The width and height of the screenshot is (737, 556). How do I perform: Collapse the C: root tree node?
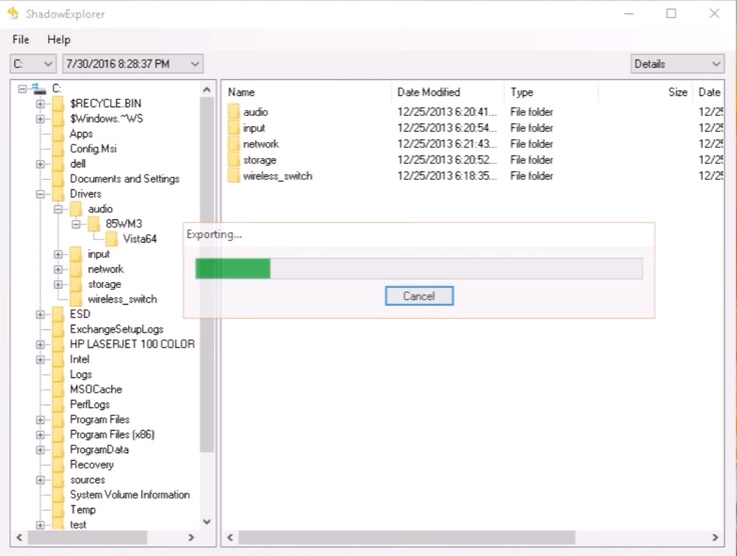coord(22,88)
